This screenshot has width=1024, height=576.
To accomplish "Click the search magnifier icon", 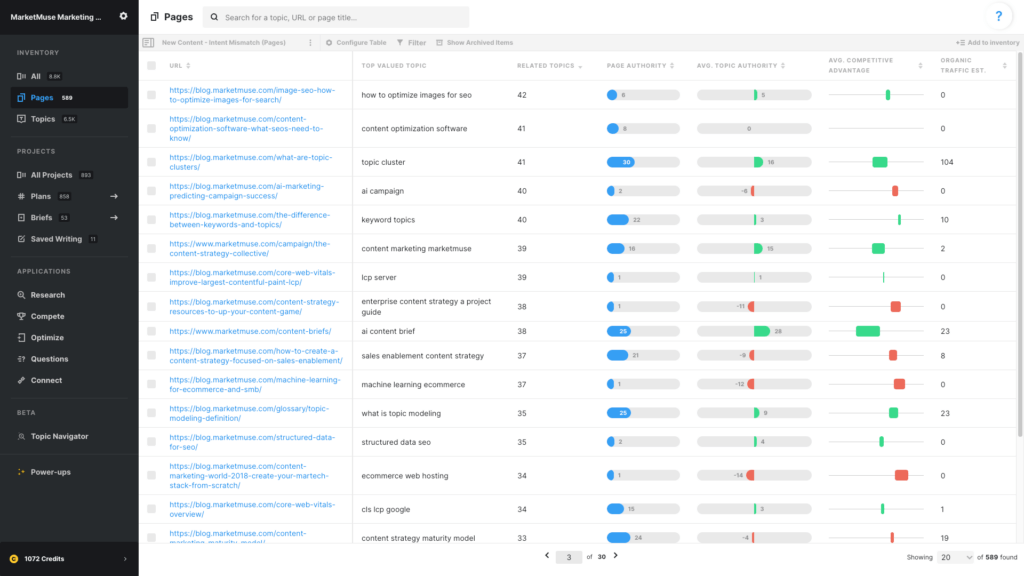I will 214,17.
